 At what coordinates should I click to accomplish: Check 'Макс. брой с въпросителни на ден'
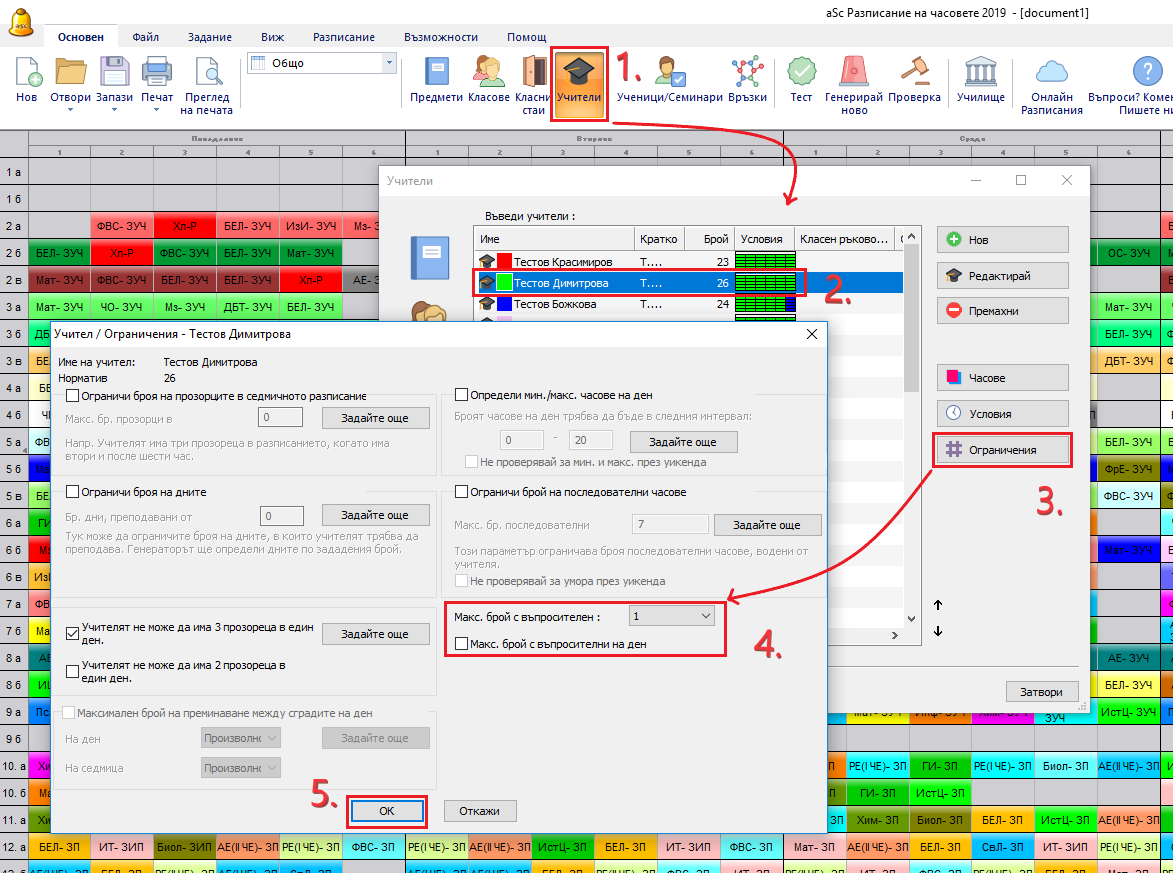click(462, 645)
